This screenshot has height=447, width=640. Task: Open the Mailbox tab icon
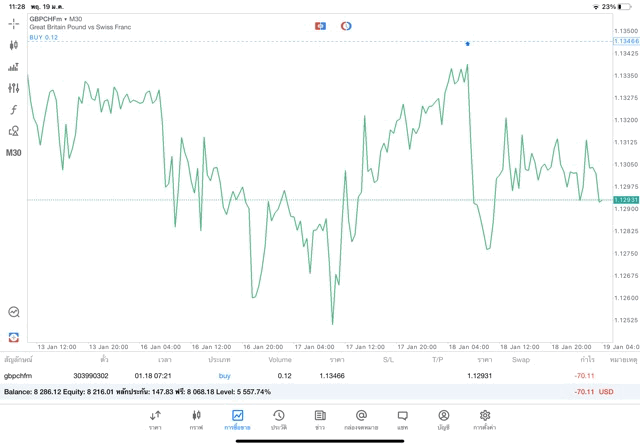point(361,419)
